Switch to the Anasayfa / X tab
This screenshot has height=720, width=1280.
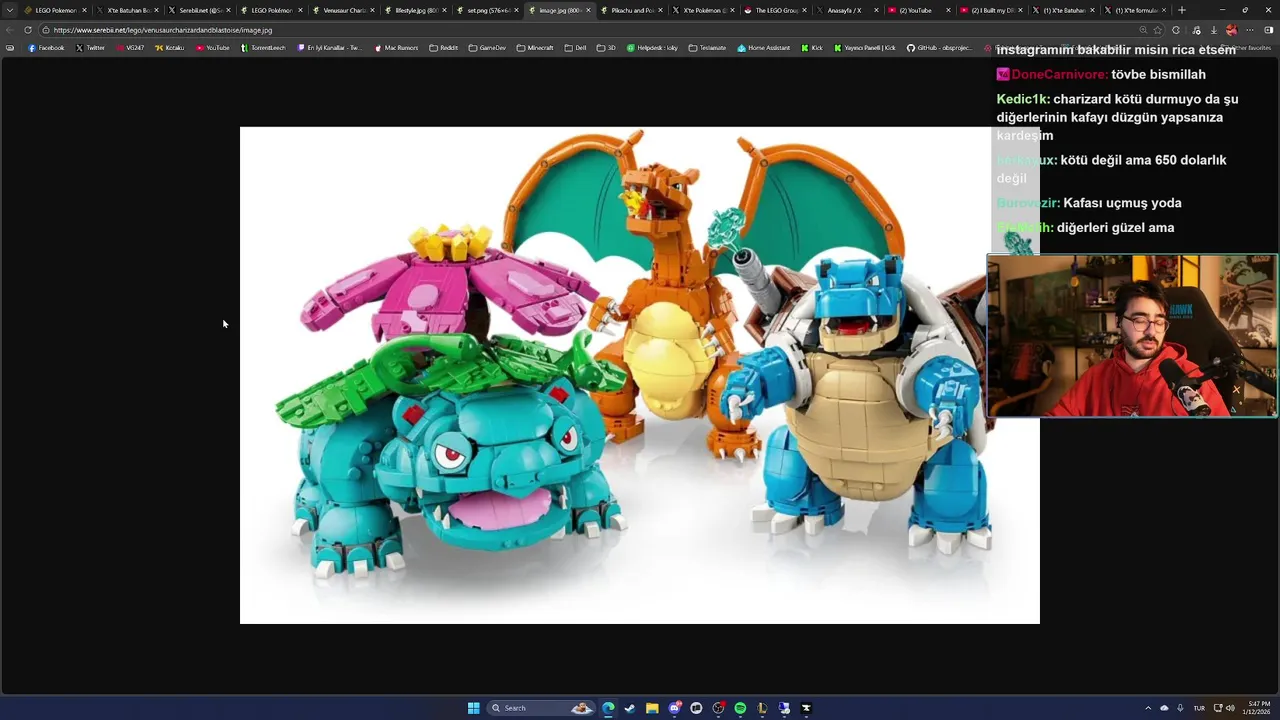(x=848, y=10)
